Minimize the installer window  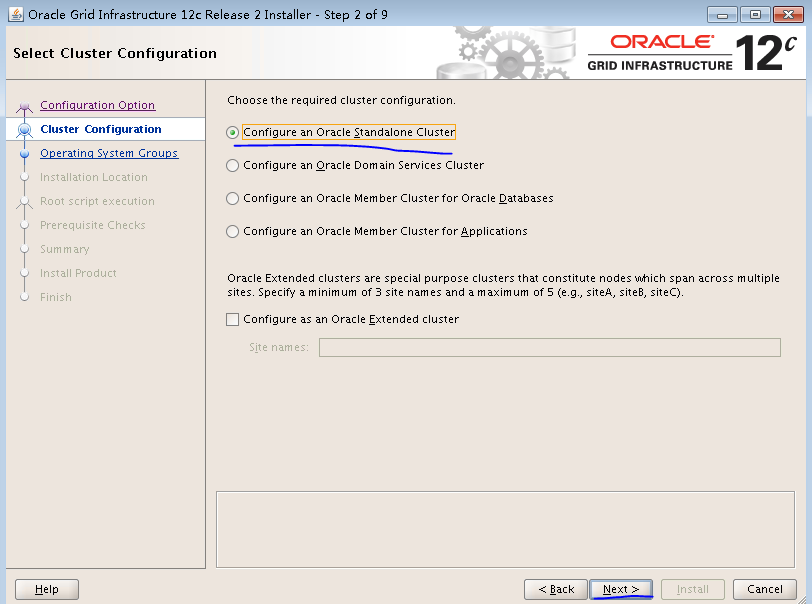722,15
